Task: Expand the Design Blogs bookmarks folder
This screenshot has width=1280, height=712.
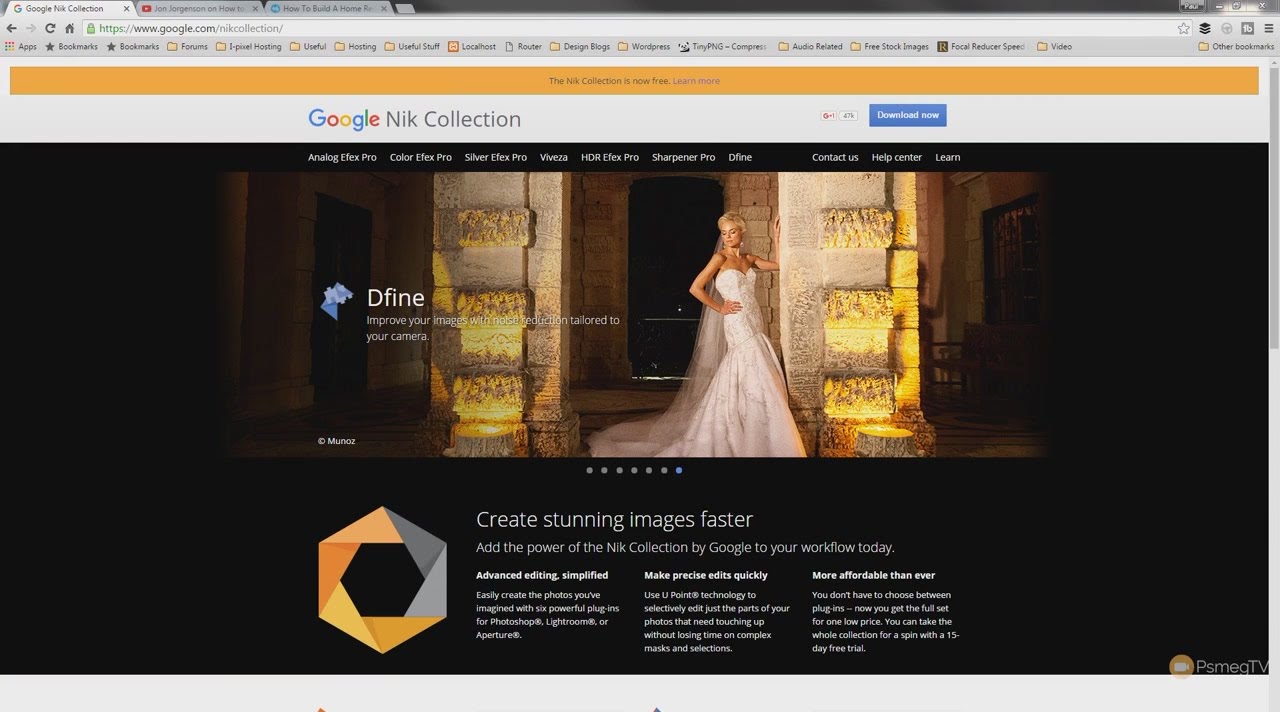Action: click(580, 46)
